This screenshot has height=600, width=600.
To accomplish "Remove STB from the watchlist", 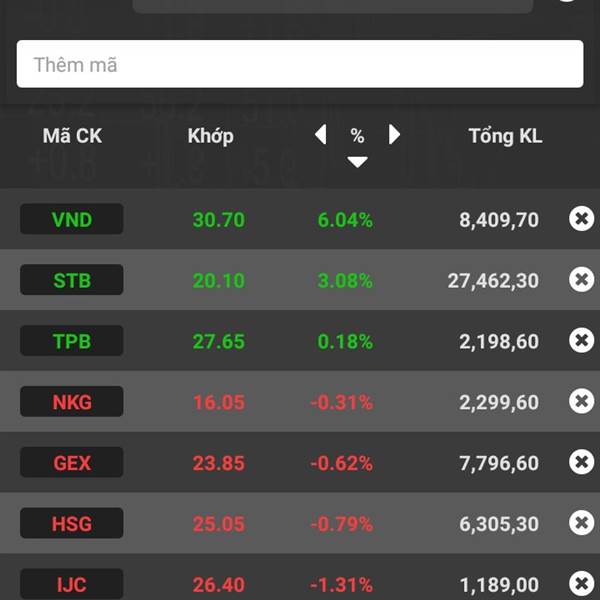I will (x=581, y=280).
